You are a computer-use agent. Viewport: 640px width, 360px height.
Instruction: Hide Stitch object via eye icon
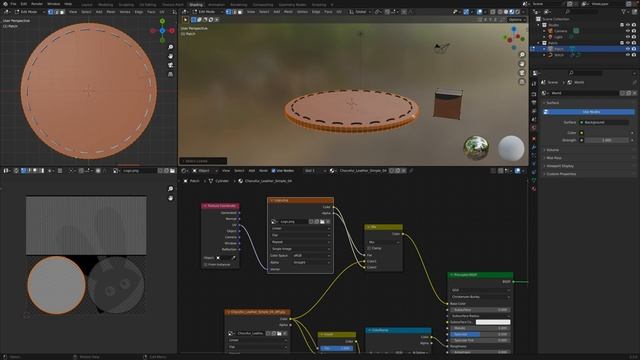[x=628, y=55]
